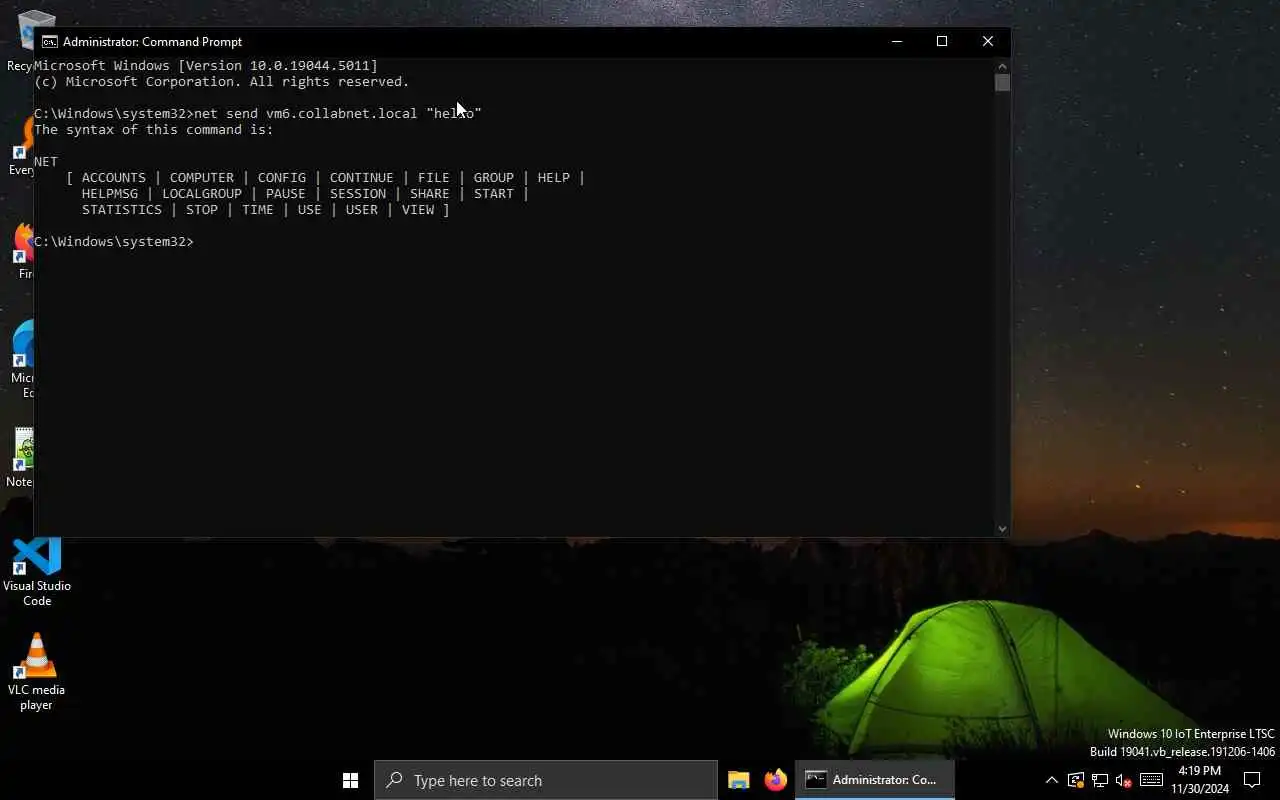Open the touch keyboard tray icon

click(x=1151, y=780)
